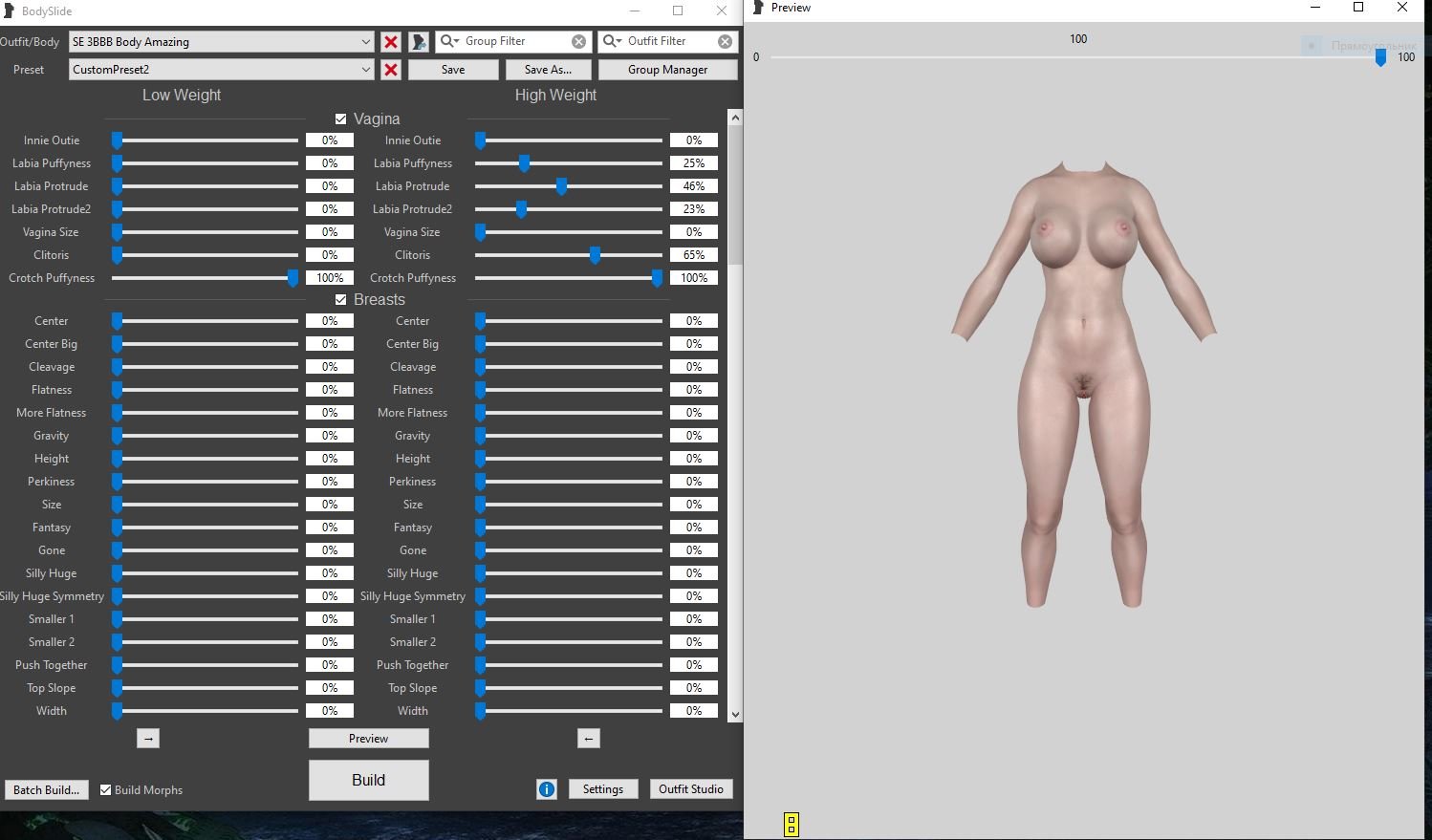1432x840 pixels.
Task: Delete the CustomPreset2 preset
Action: [x=390, y=70]
